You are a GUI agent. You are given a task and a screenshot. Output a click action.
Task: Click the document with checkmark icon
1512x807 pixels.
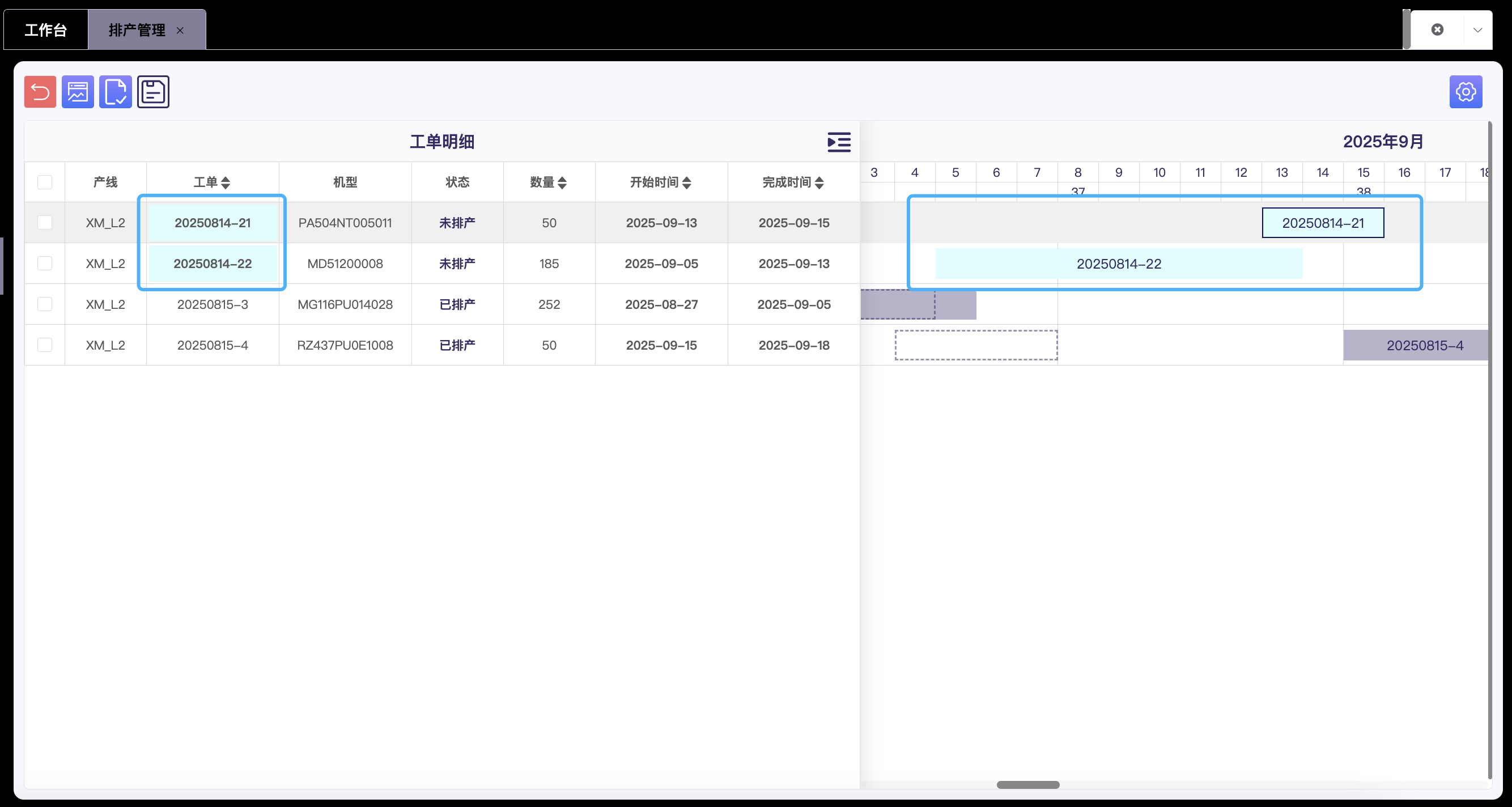115,92
